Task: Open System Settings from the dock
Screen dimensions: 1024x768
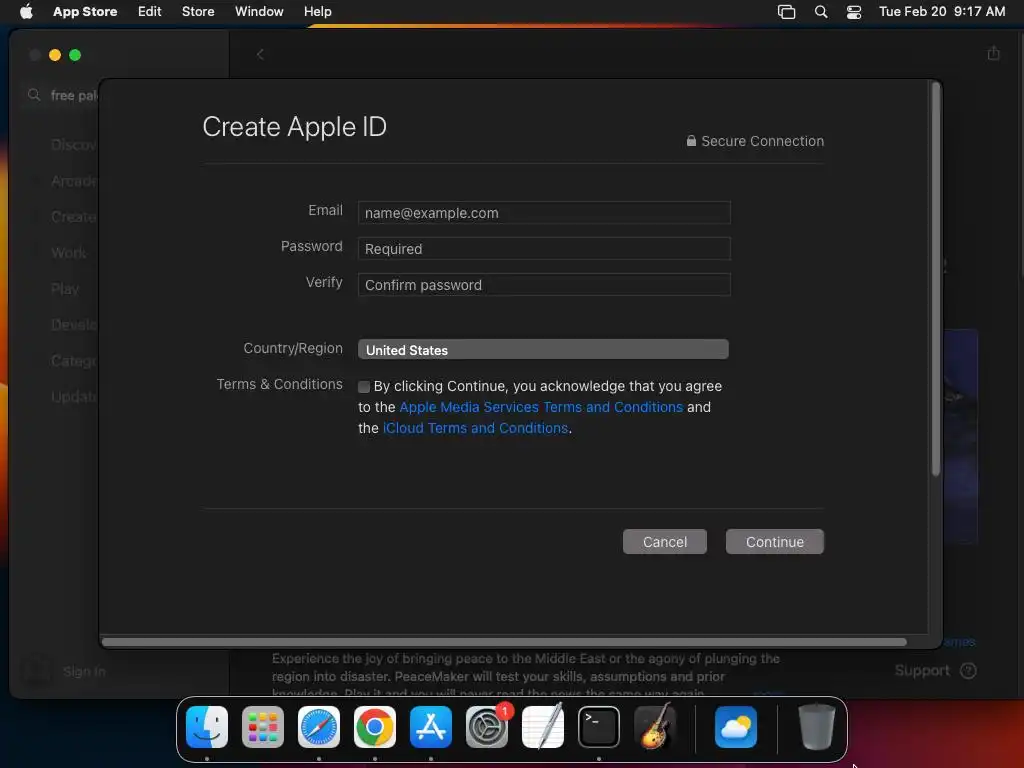Action: point(487,727)
